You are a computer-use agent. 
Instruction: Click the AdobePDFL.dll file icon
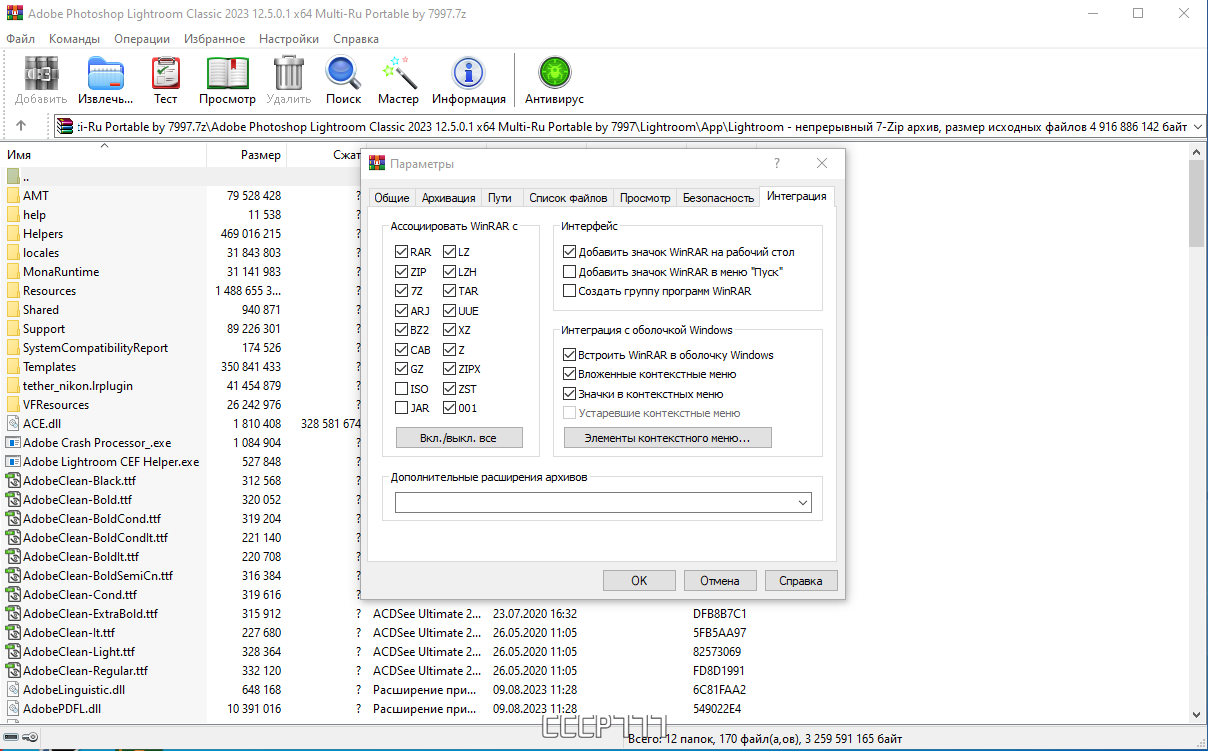pyautogui.click(x=13, y=708)
